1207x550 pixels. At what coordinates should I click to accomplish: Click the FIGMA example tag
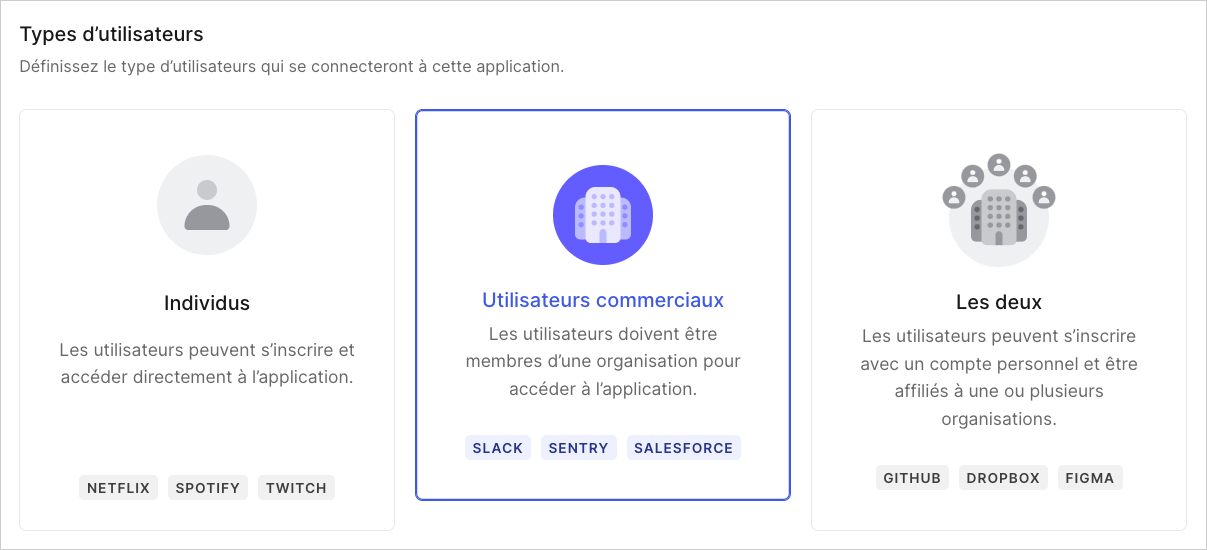tap(1090, 478)
